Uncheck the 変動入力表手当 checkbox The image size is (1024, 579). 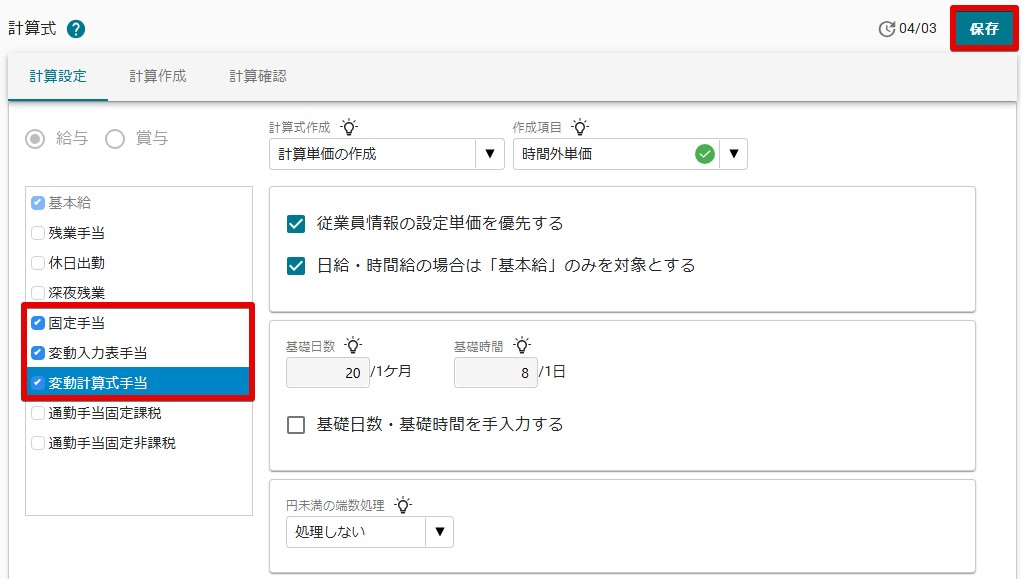tap(38, 353)
